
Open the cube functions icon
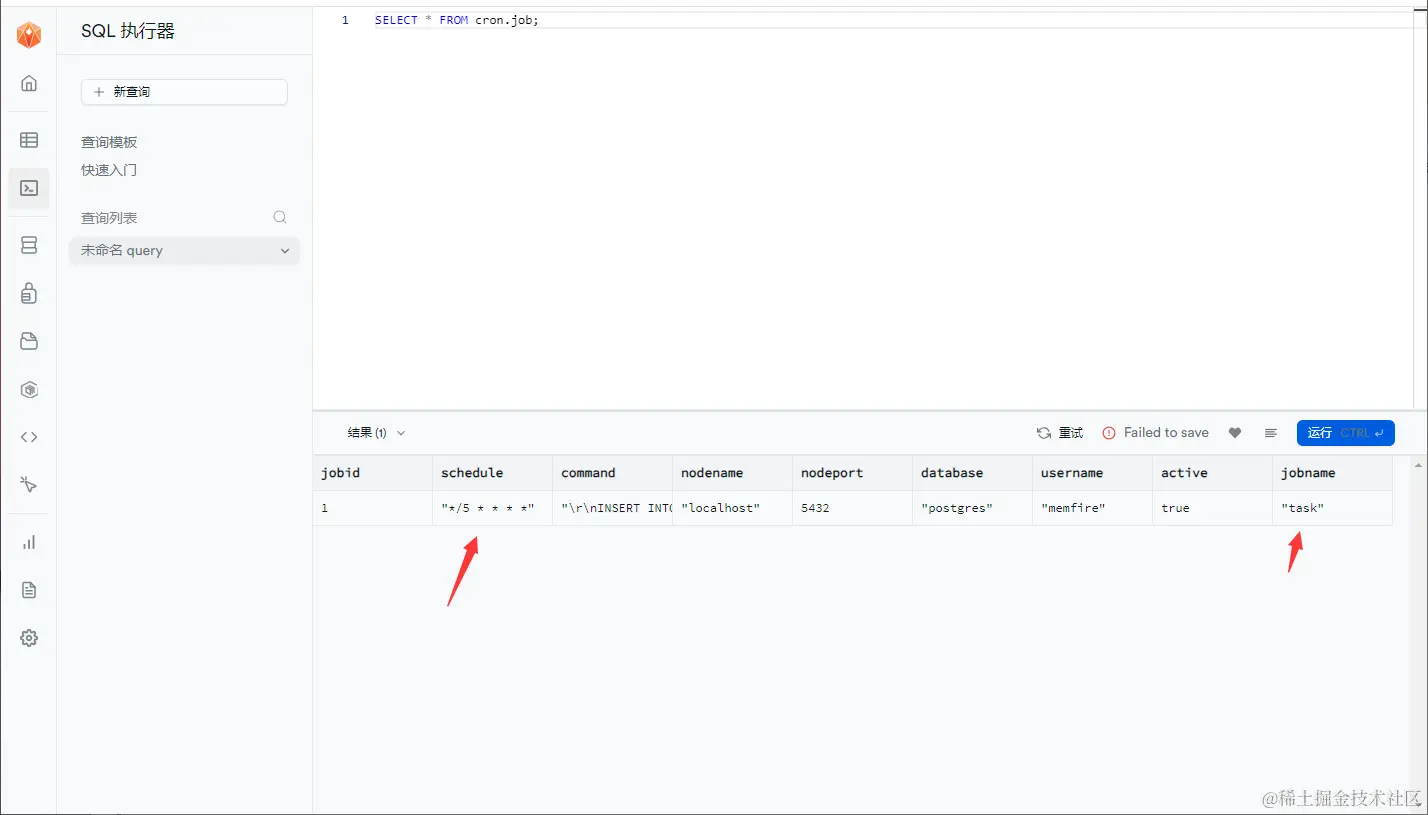pyautogui.click(x=29, y=389)
